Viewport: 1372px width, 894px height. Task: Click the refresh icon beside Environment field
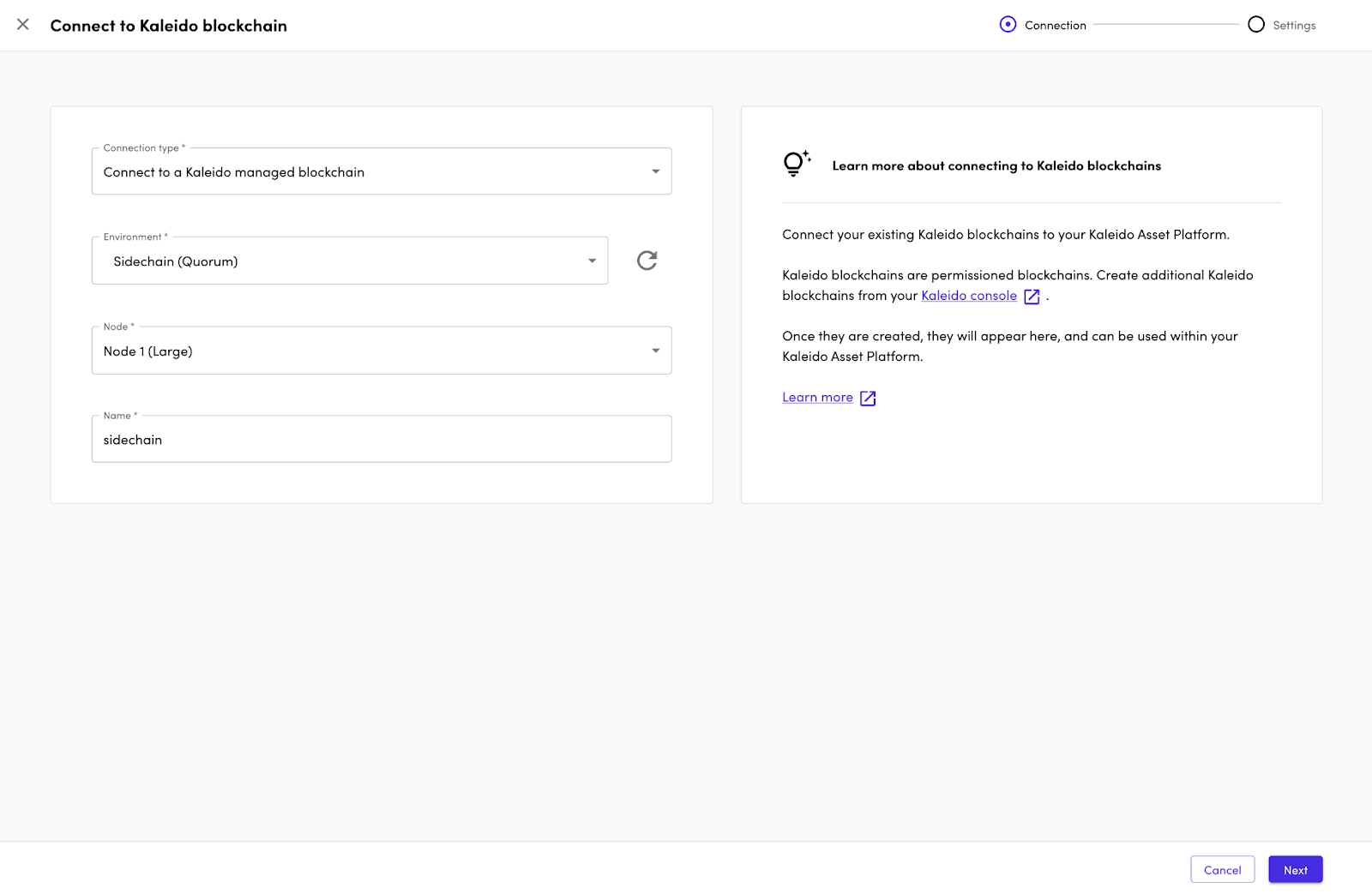click(x=647, y=261)
